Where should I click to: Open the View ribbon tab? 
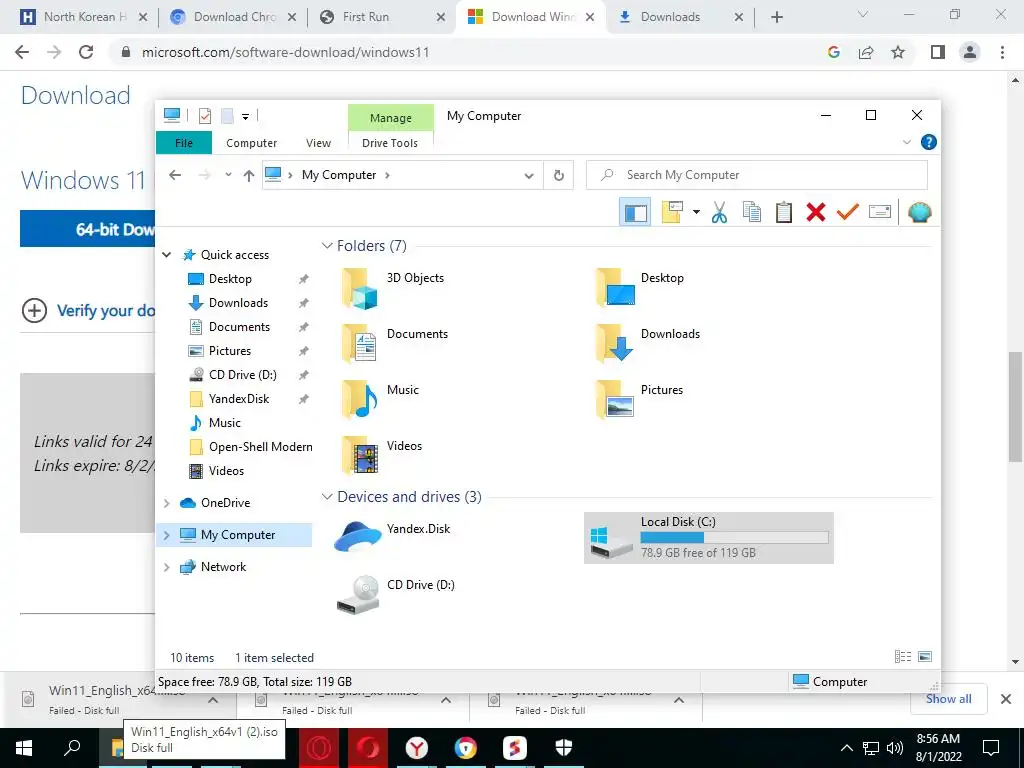(318, 143)
